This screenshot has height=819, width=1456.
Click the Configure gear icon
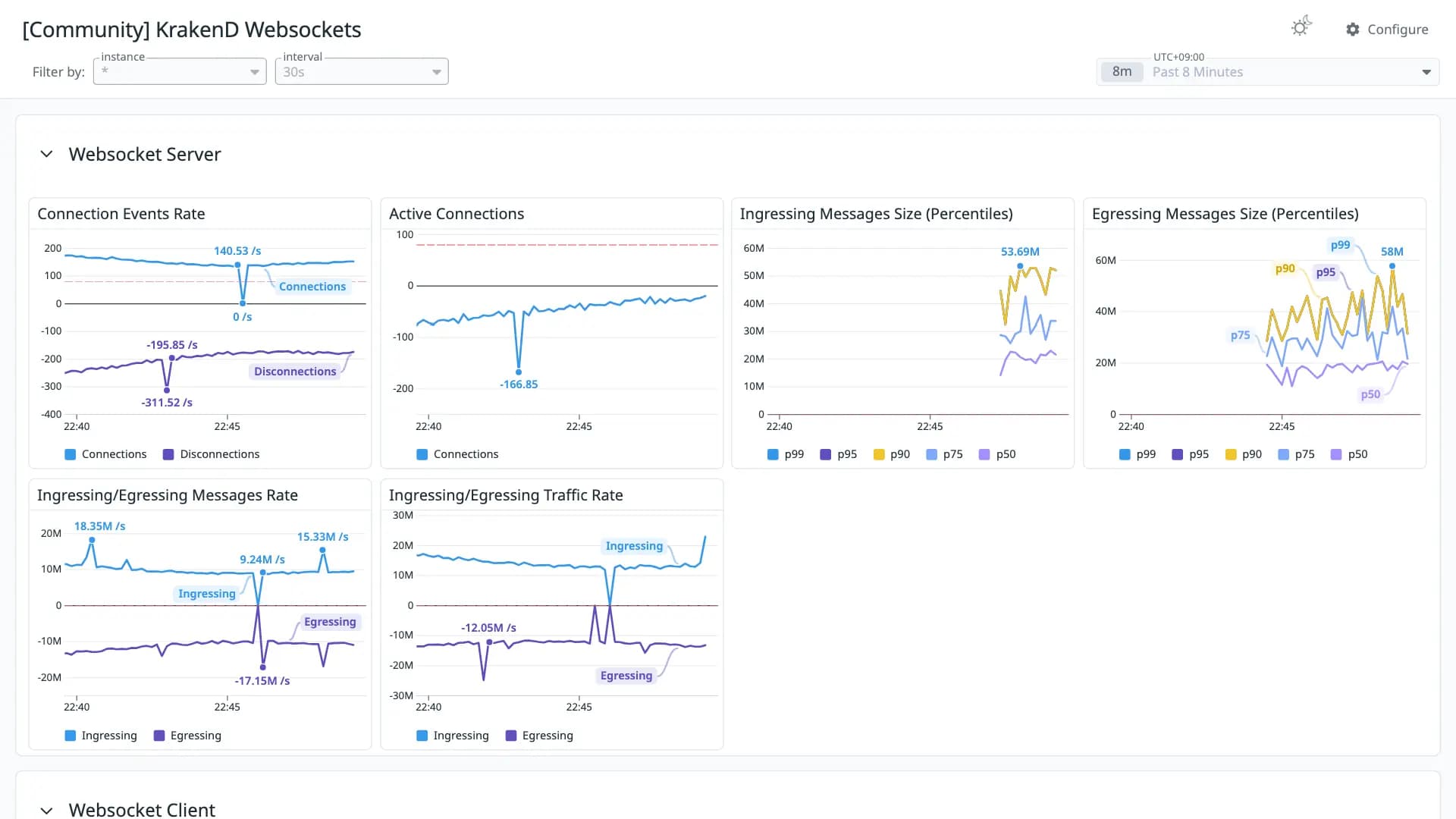1352,29
